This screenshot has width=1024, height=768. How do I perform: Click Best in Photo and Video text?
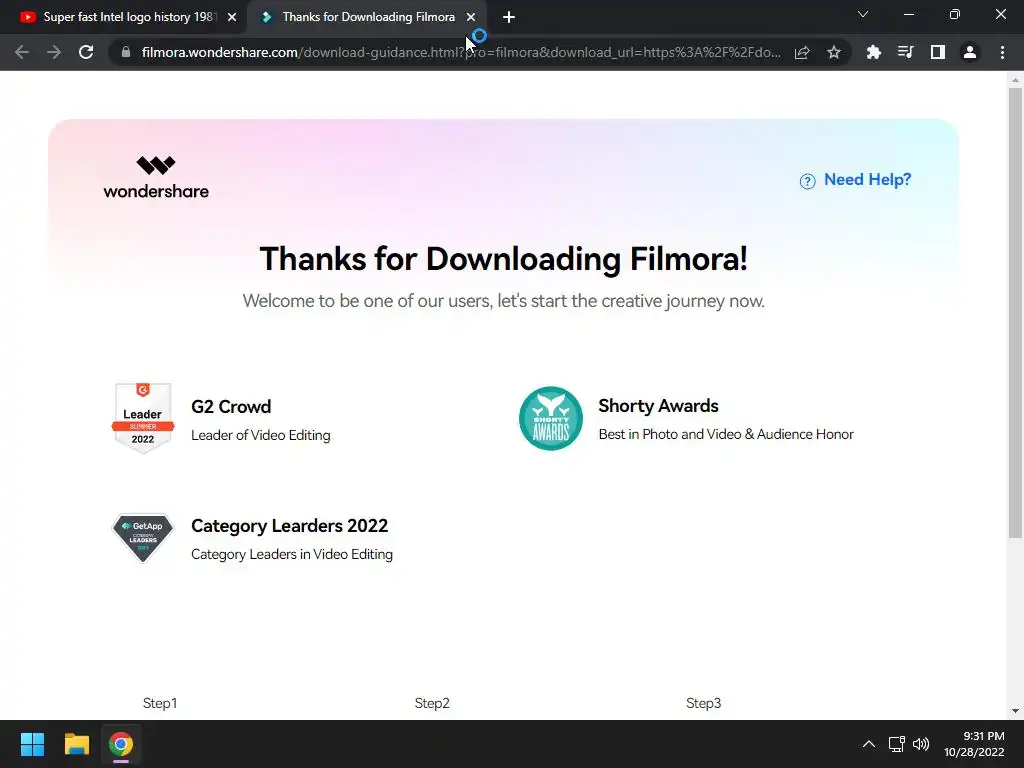[726, 434]
